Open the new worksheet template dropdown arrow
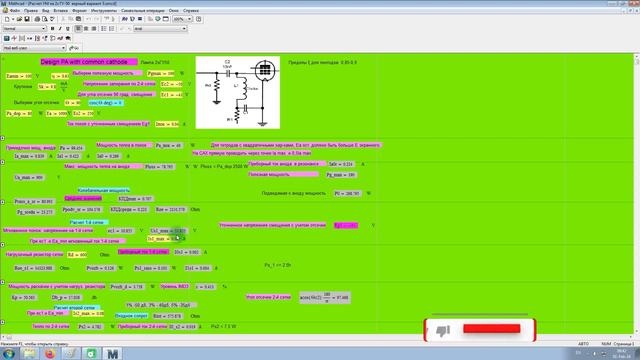The image size is (640, 360). (x=13, y=19)
